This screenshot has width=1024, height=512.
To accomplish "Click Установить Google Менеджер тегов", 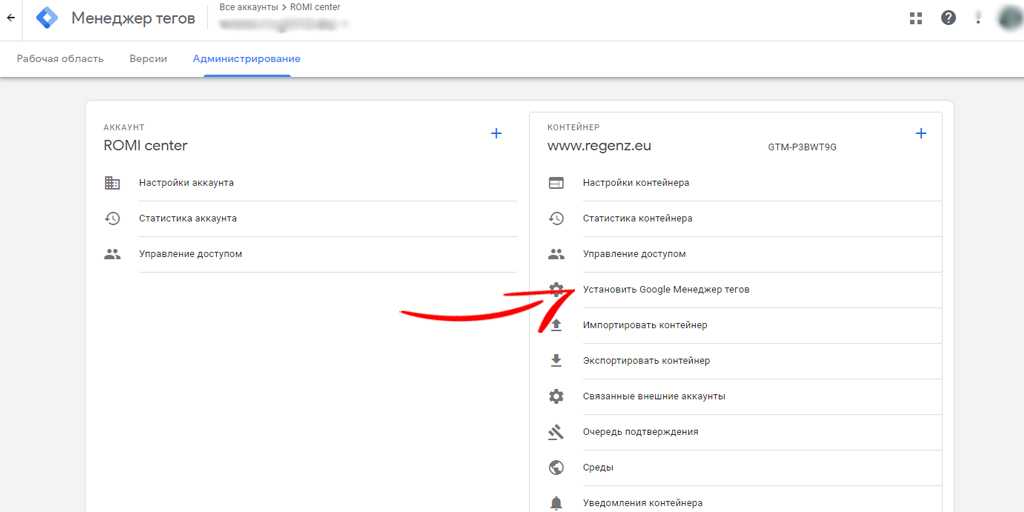I will (666, 290).
